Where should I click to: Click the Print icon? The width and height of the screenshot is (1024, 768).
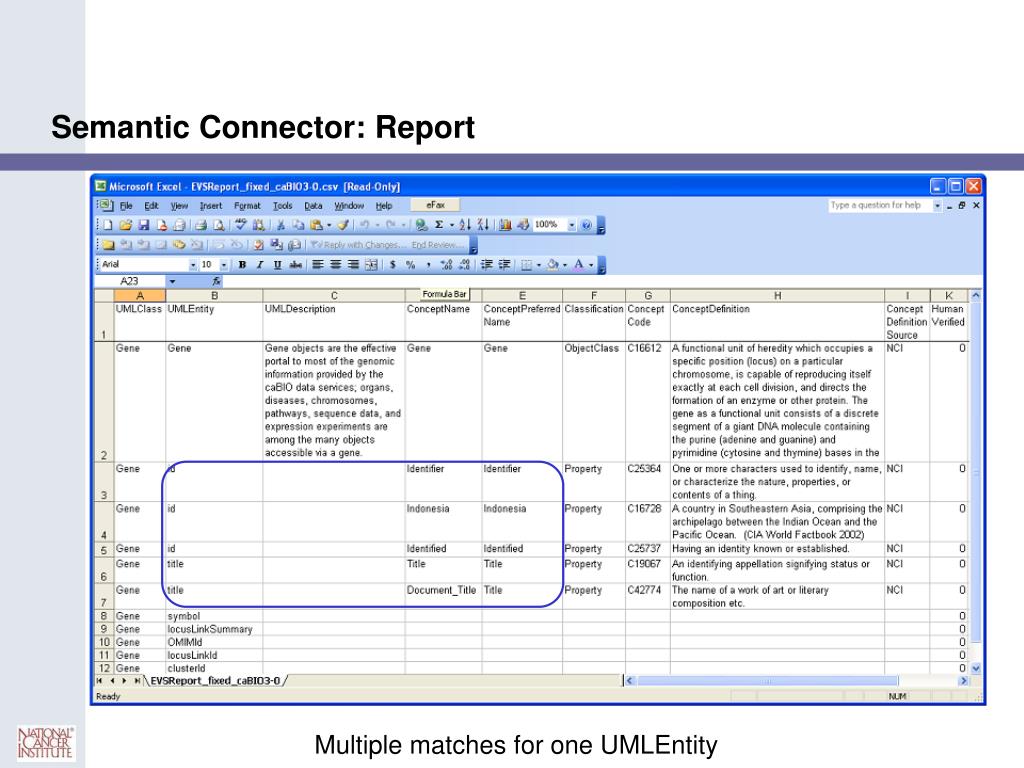pos(201,225)
